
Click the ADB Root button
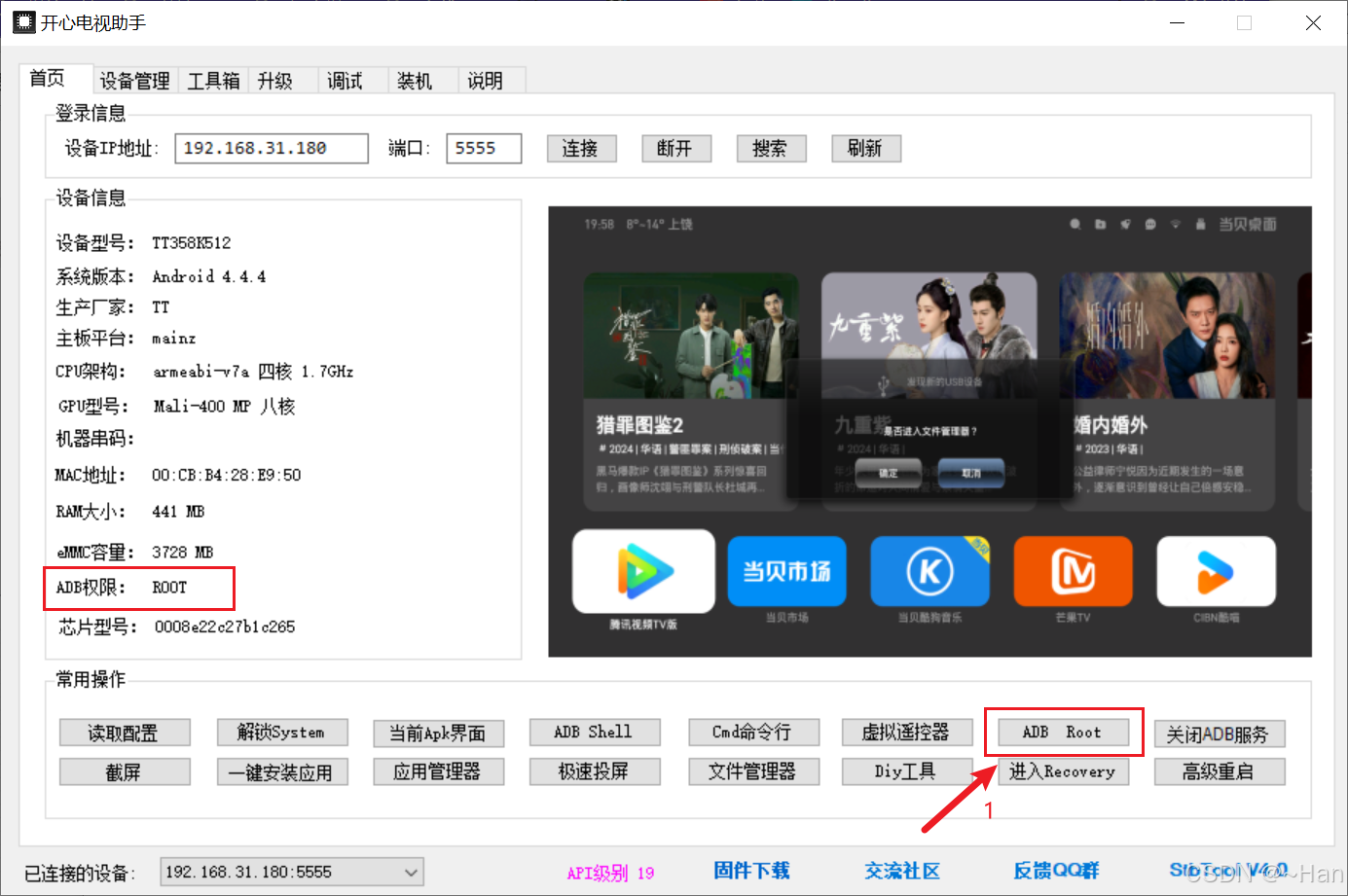[1063, 732]
